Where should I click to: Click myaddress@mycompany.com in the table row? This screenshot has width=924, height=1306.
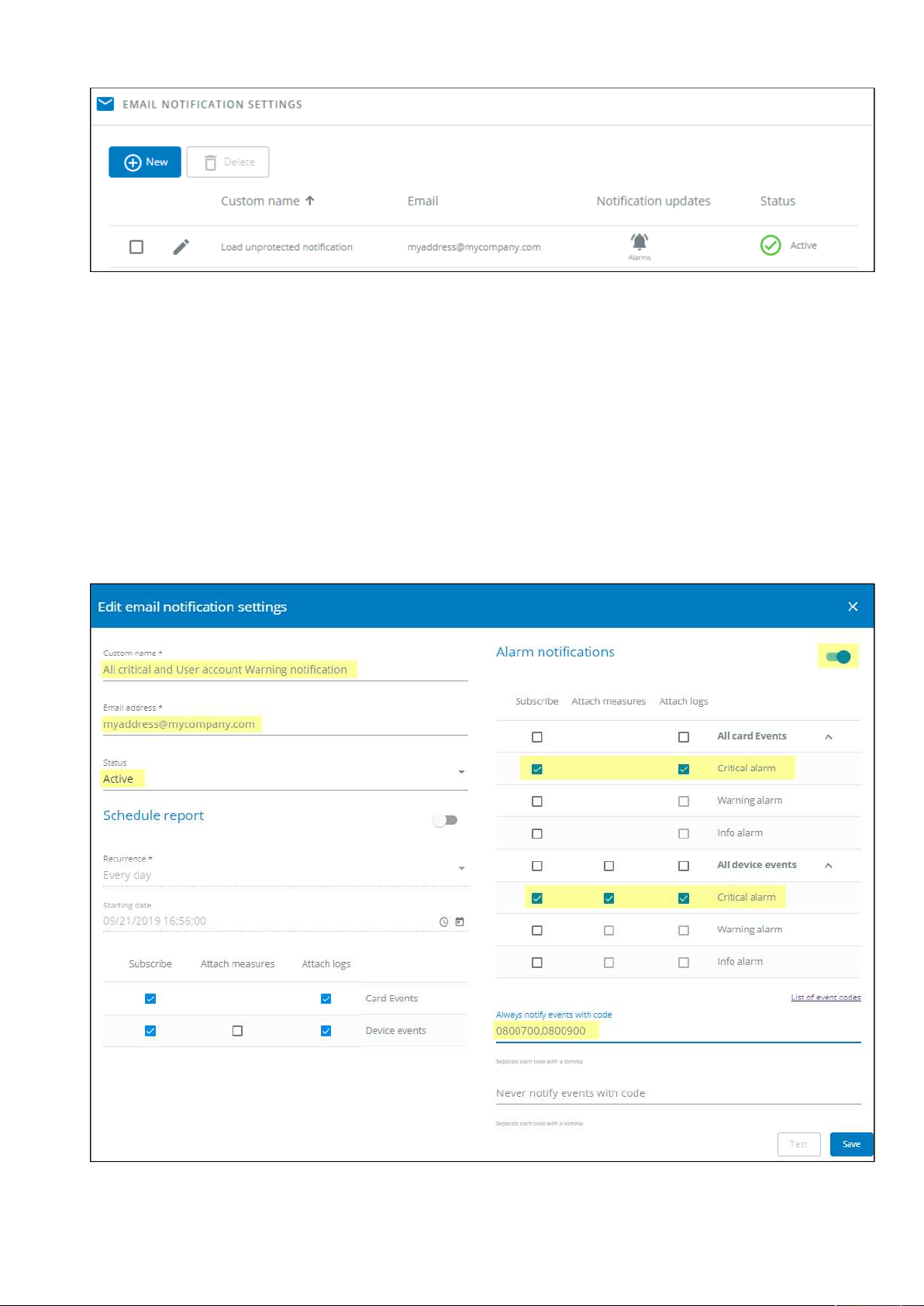pyautogui.click(x=474, y=247)
